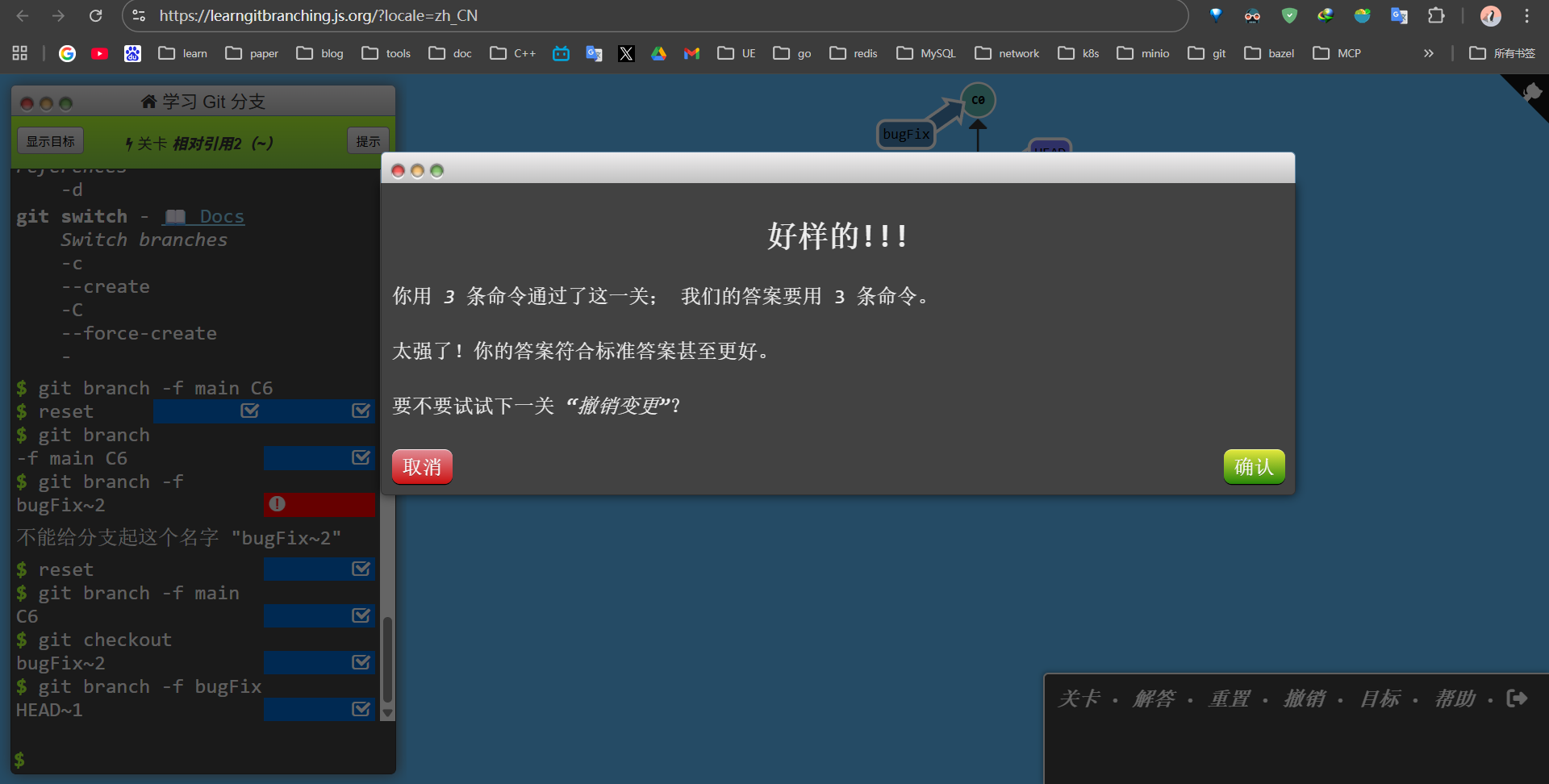Click the green 确认 button
Viewport: 1549px width, 784px height.
(1254, 466)
